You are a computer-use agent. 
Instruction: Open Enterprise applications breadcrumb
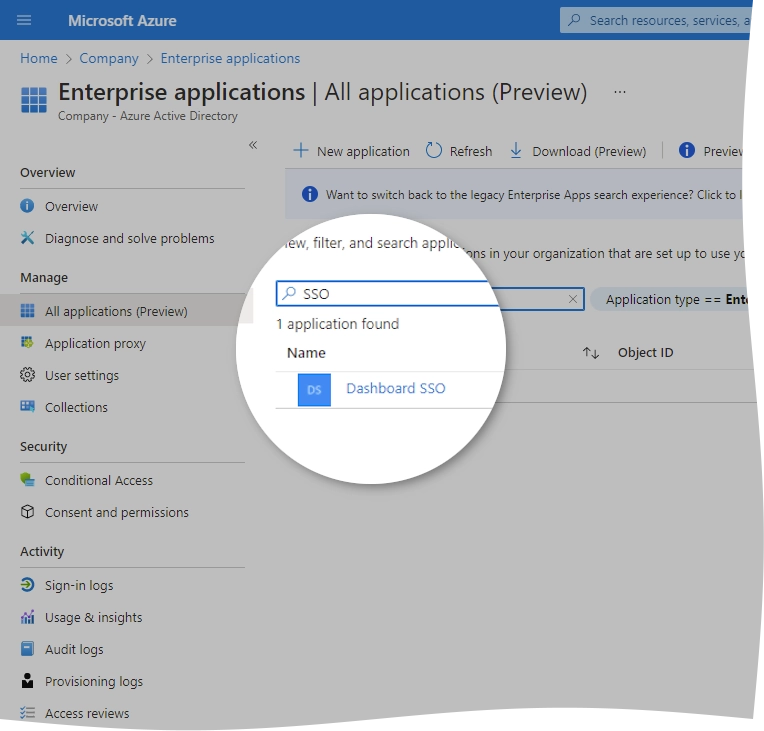point(230,58)
